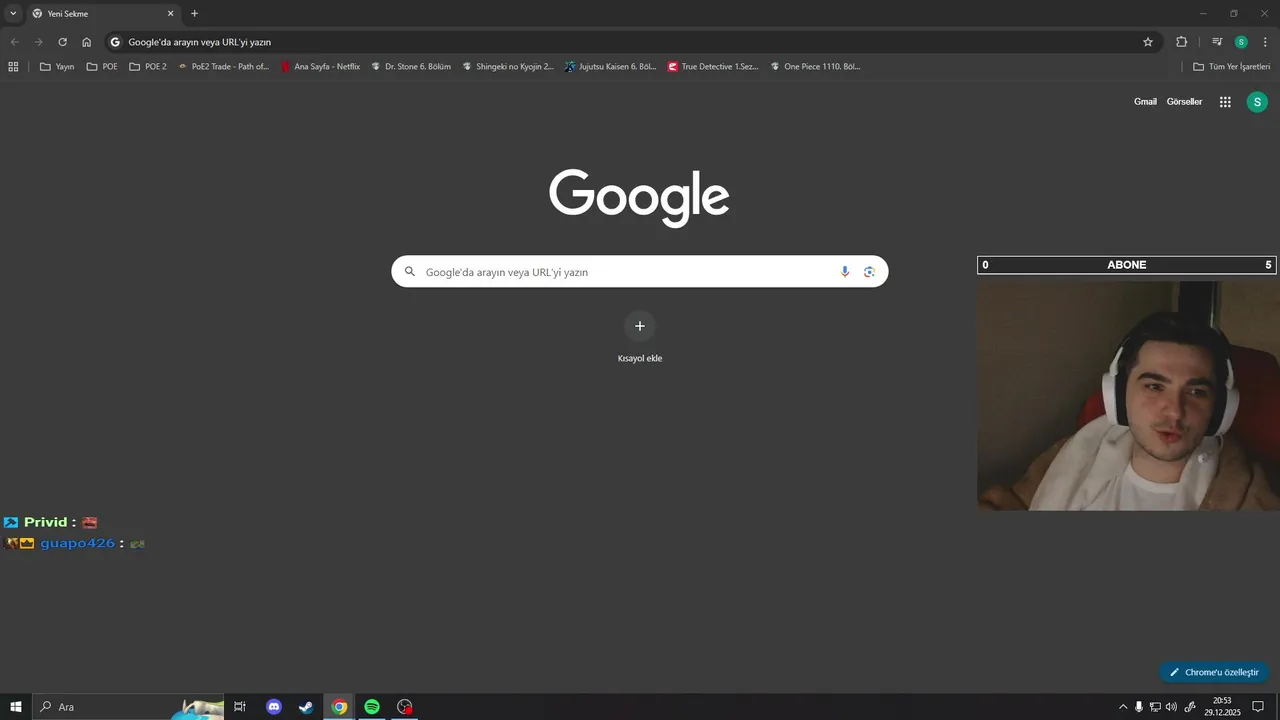Click the Google search box
Viewport: 1280px width, 720px height.
coord(639,272)
